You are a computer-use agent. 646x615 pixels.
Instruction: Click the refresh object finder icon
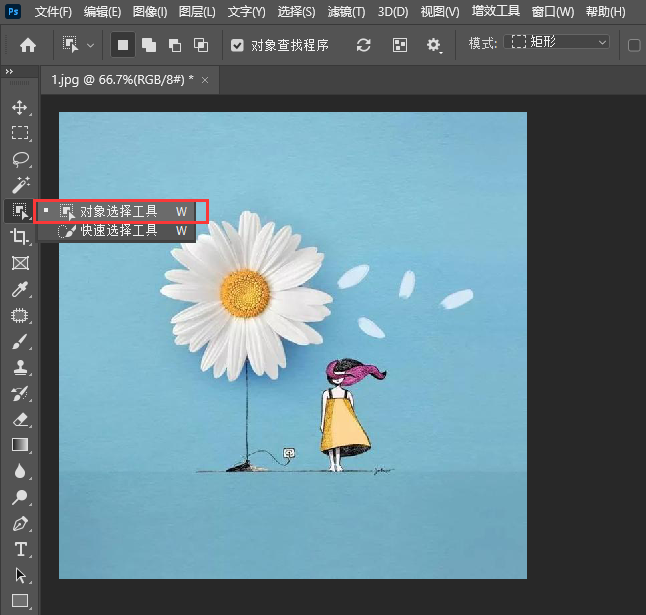[363, 45]
